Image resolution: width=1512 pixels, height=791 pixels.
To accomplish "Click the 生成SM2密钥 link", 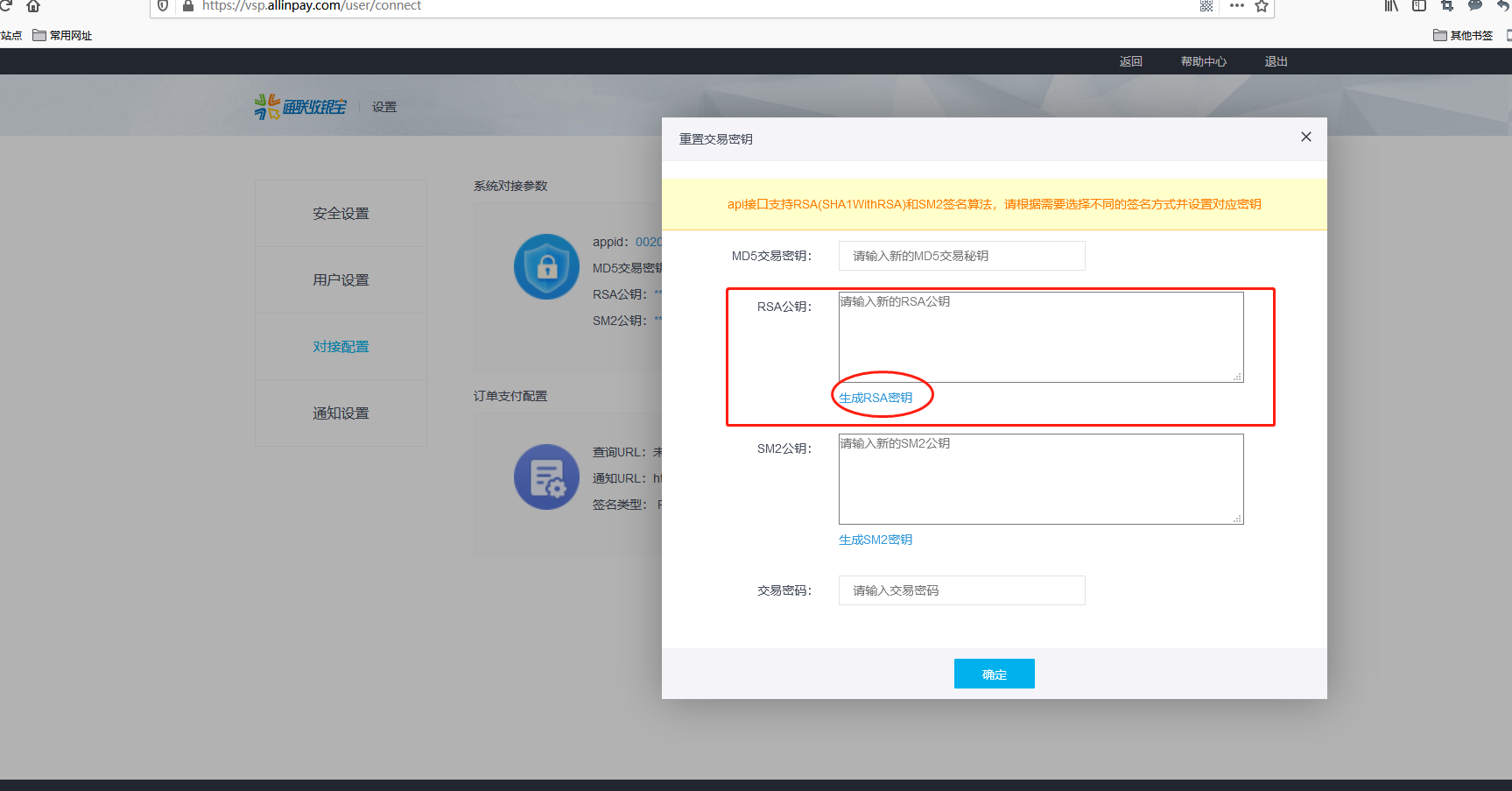I will click(x=876, y=540).
